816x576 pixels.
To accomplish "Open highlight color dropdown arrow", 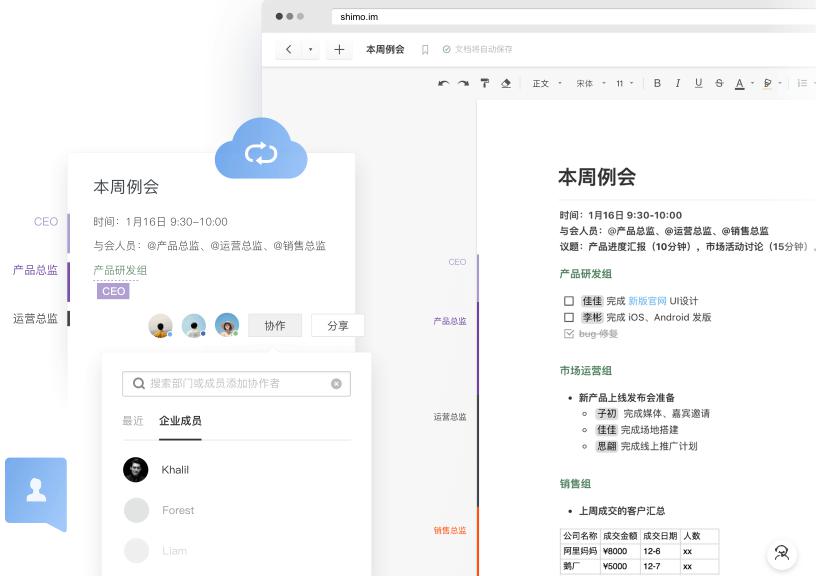I will pyautogui.click(x=780, y=83).
